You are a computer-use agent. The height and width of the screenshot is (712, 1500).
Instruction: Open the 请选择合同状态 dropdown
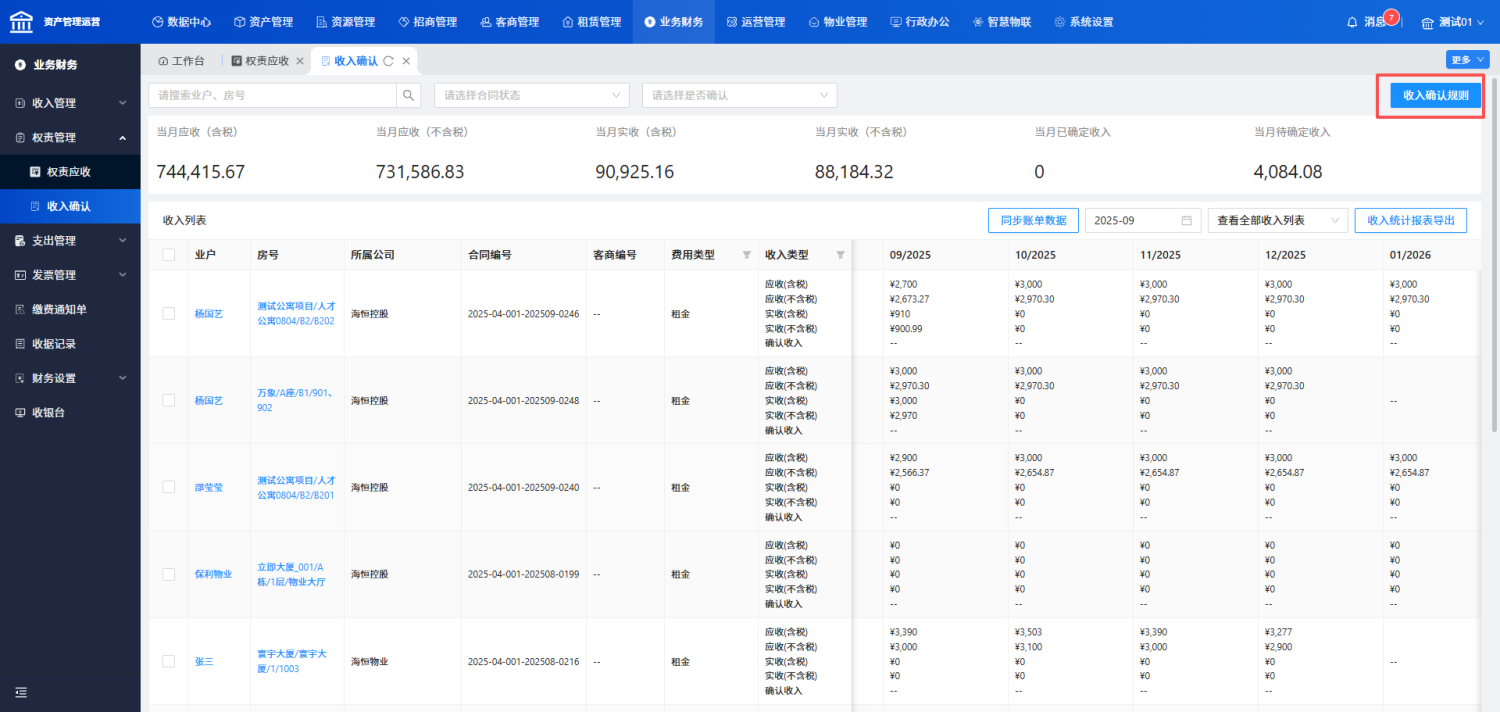coord(531,95)
